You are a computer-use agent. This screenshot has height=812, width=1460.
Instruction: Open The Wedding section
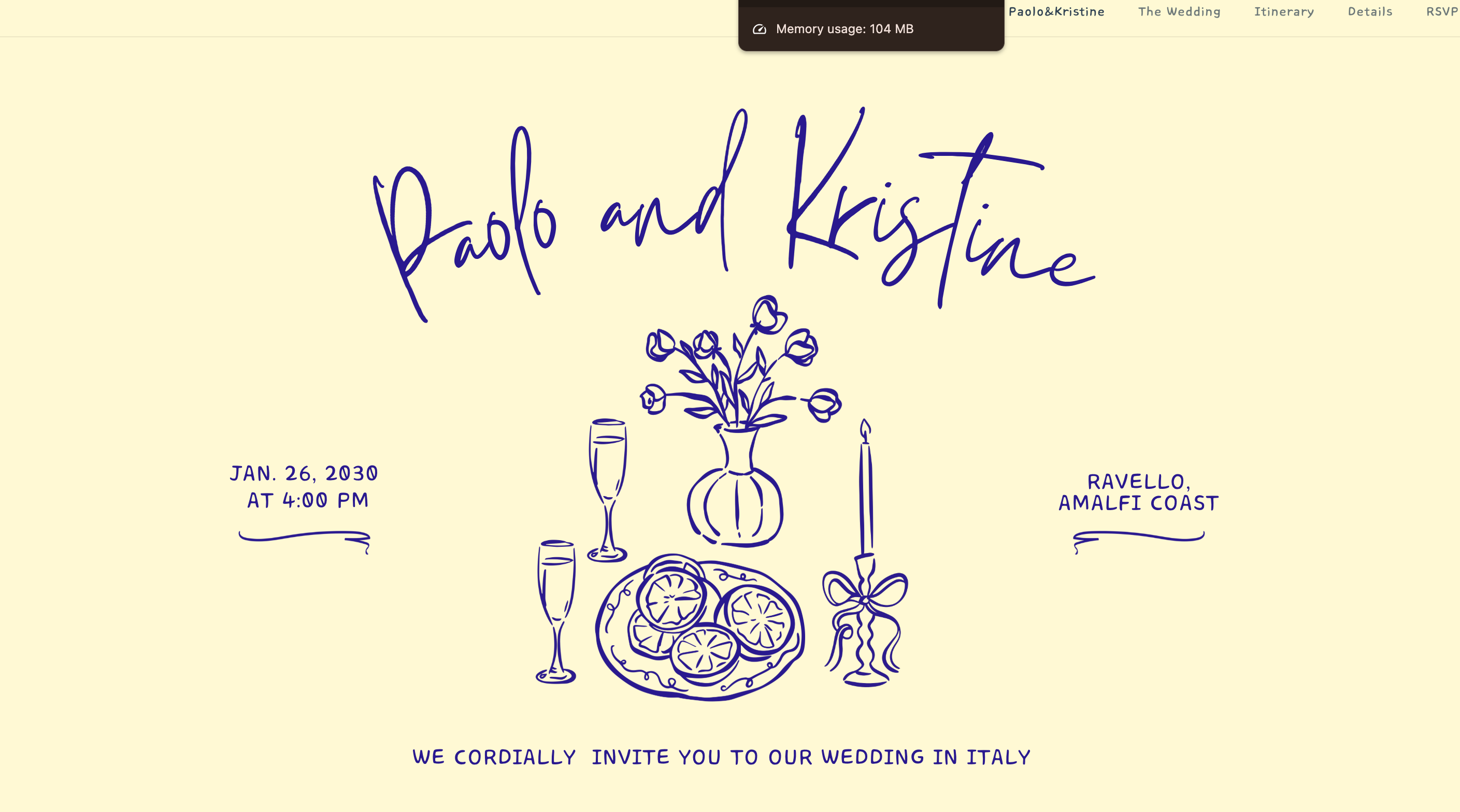pos(1179,12)
